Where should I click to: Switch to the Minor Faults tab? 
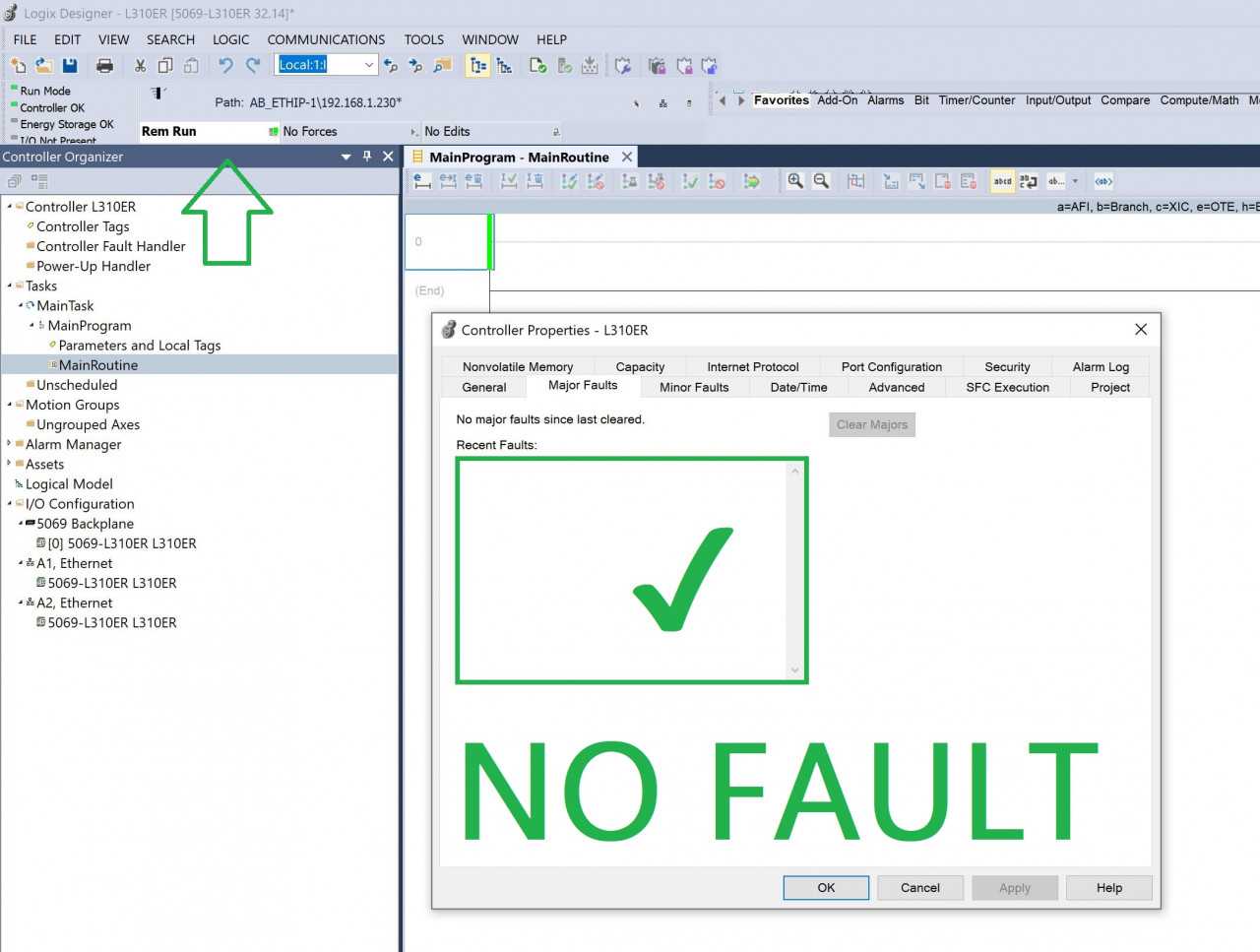click(x=694, y=387)
